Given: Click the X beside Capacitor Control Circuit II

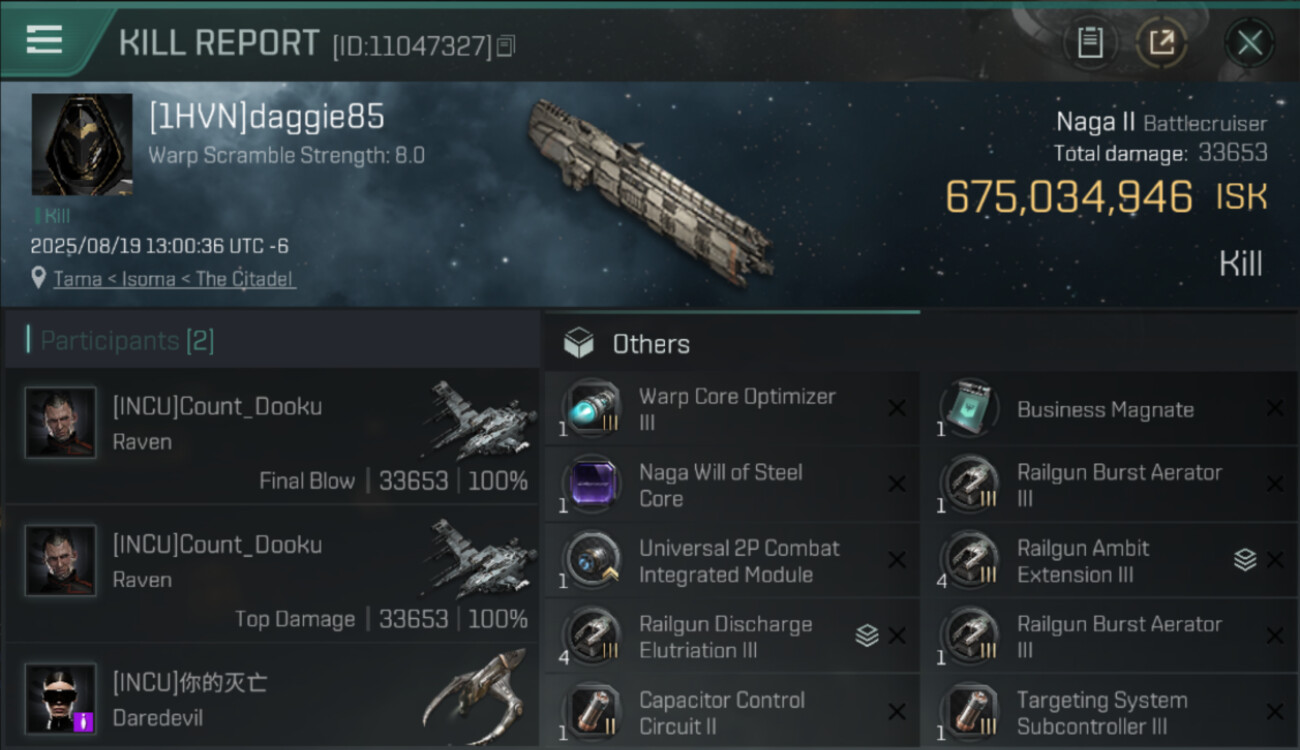Looking at the screenshot, I should click(897, 712).
